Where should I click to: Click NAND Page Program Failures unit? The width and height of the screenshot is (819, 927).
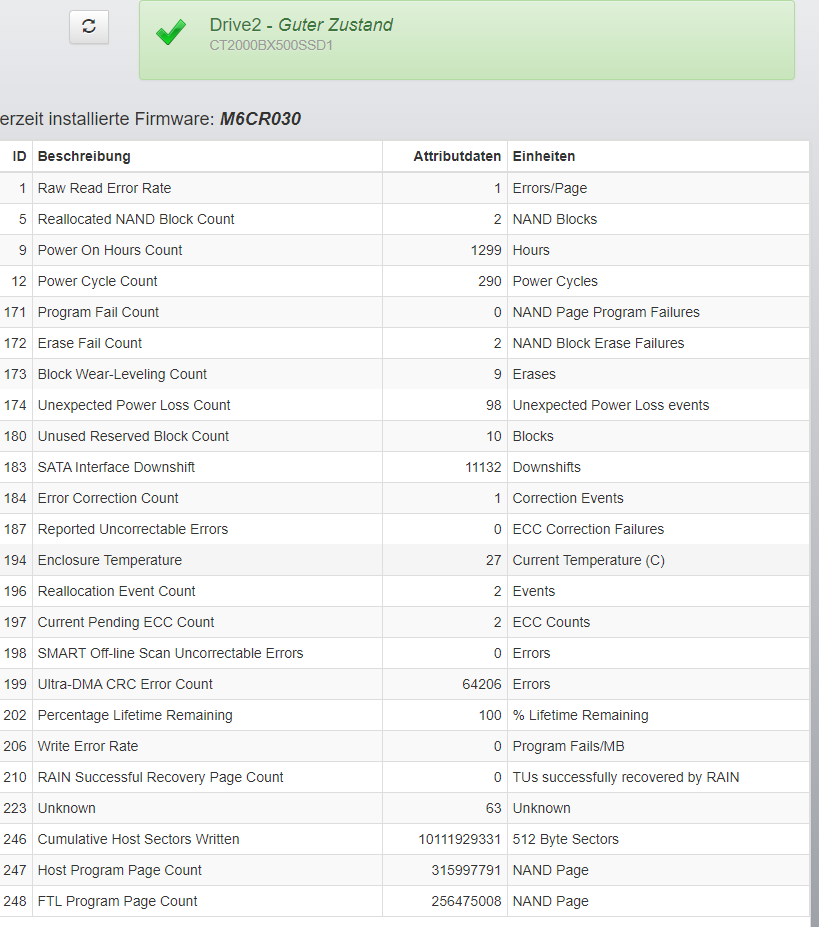click(x=606, y=312)
